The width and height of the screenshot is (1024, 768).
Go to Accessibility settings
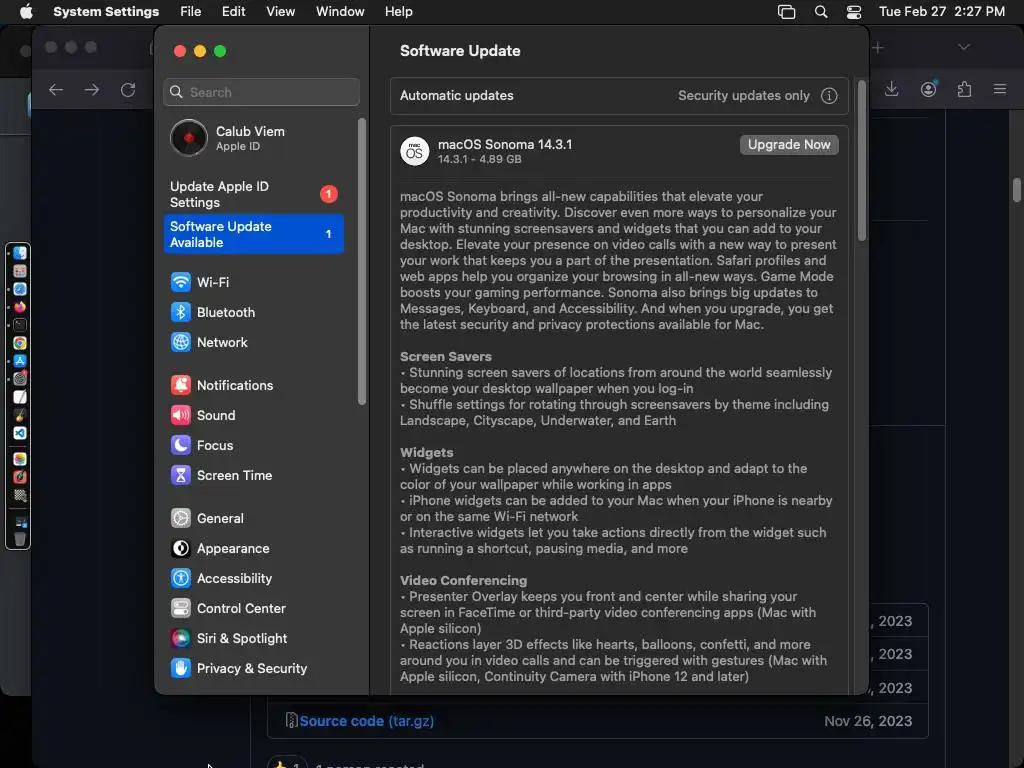[221, 579]
